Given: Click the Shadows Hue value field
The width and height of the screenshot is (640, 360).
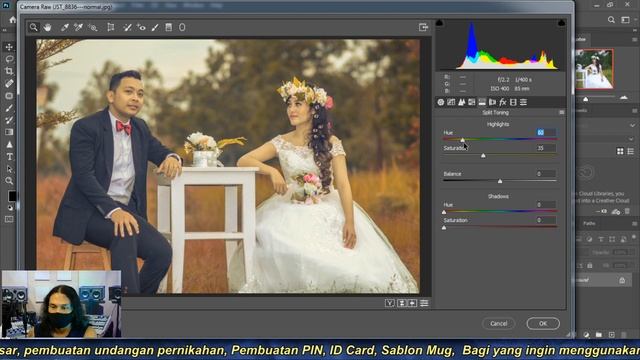Looking at the screenshot, I should pyautogui.click(x=546, y=204).
